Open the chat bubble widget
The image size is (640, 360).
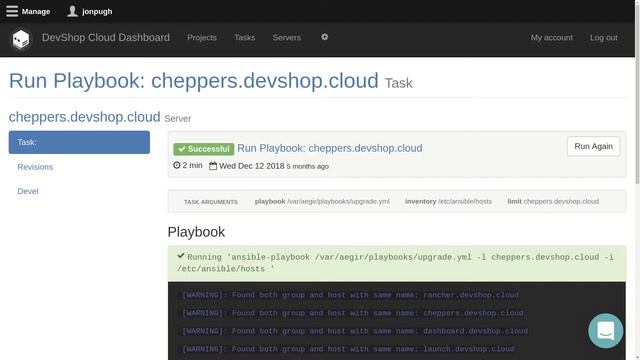[605, 331]
